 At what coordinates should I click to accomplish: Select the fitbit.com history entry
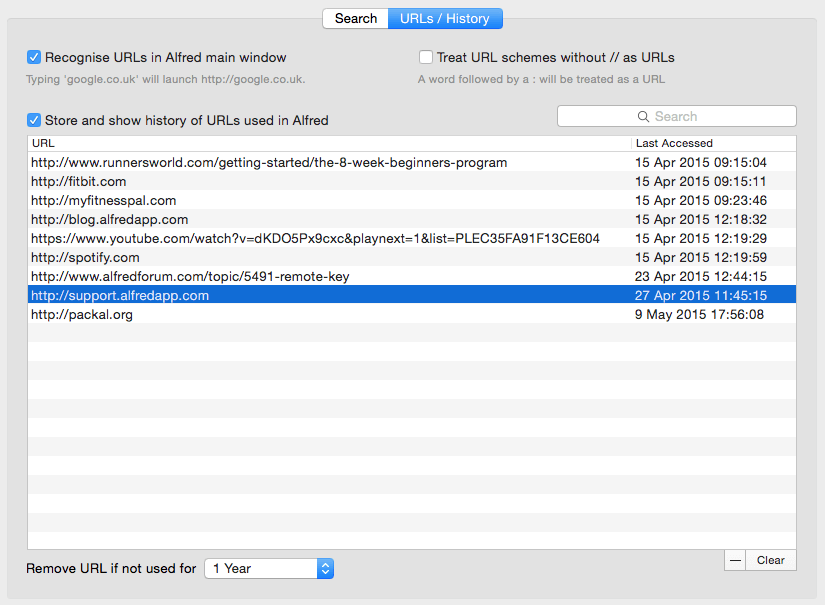(79, 181)
